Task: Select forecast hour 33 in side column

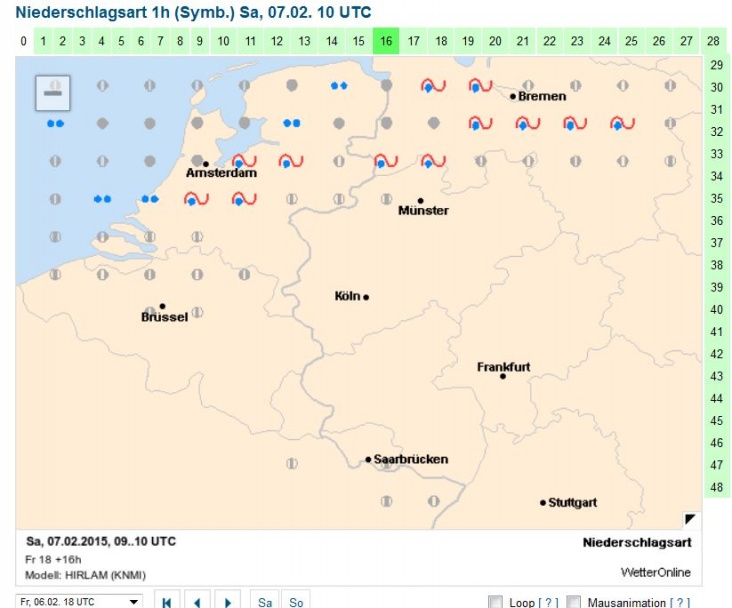Action: click(717, 154)
